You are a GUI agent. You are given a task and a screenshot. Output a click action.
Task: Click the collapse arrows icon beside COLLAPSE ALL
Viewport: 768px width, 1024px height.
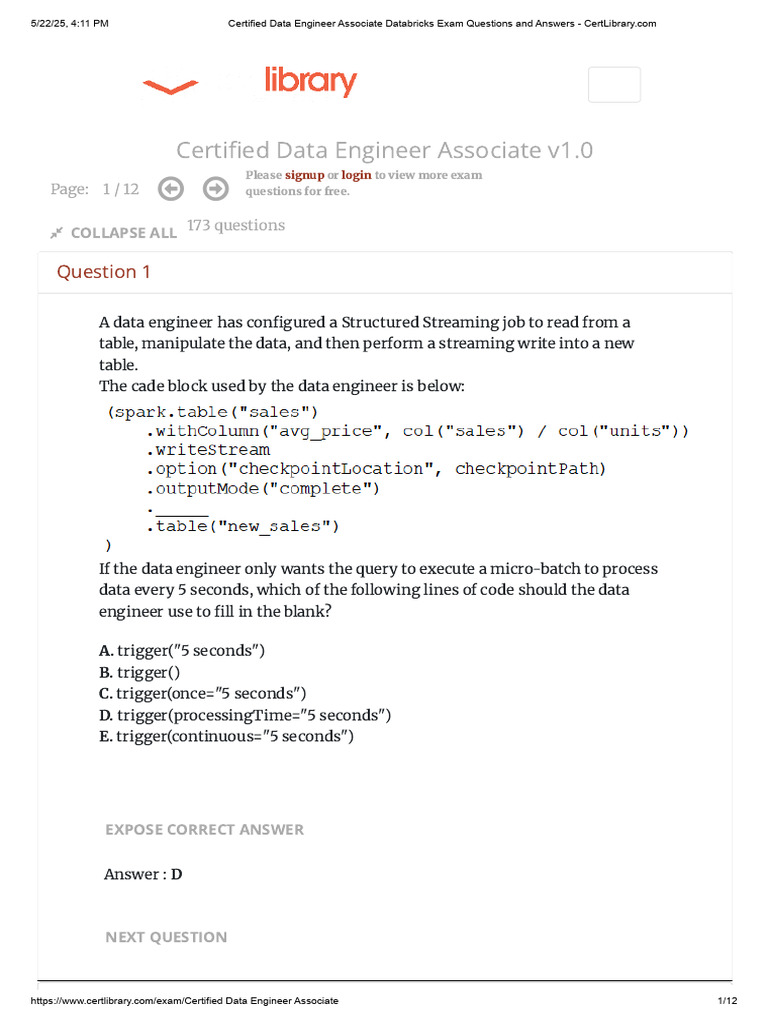pos(57,233)
